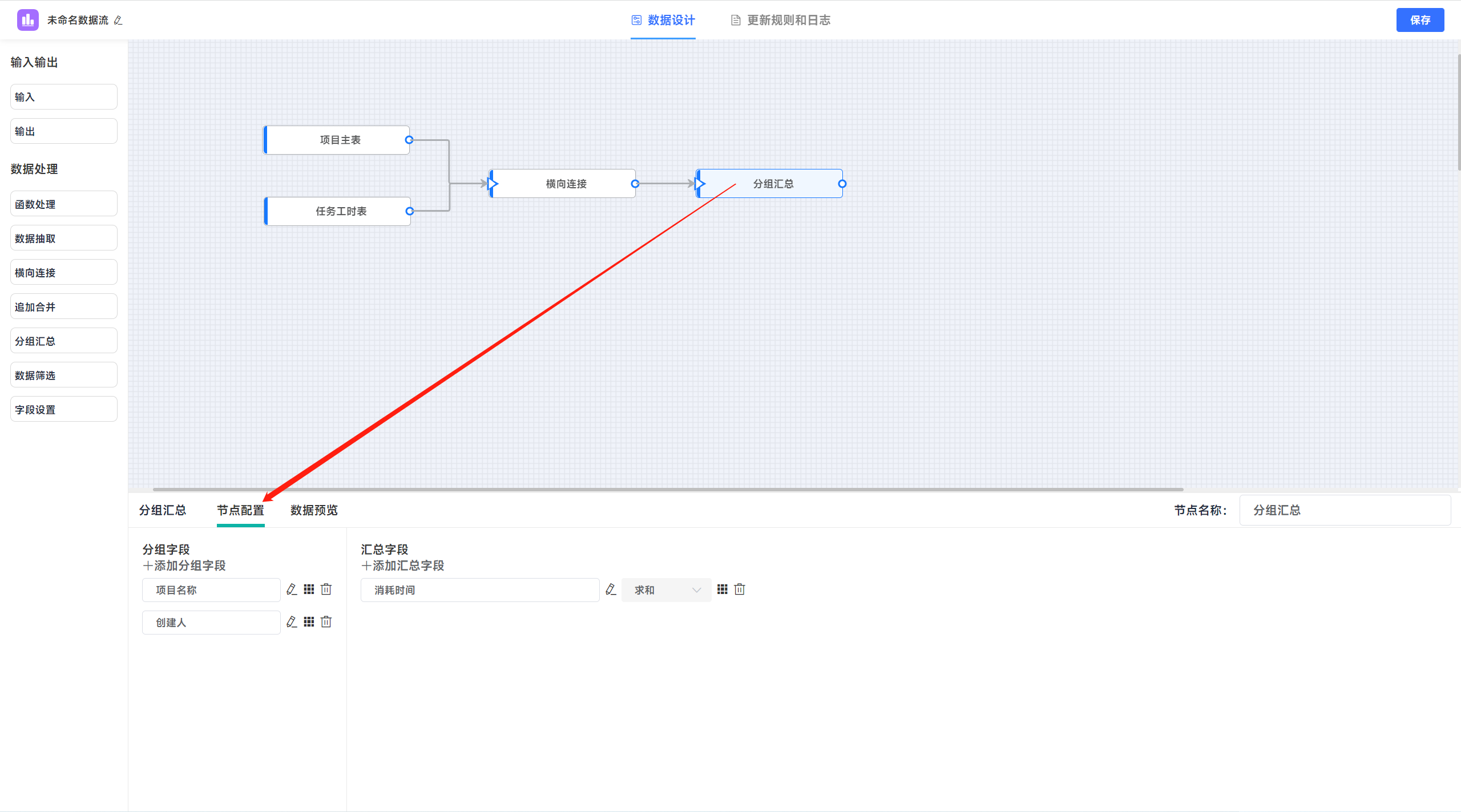Select 数据筛选 component in sidebar
Viewport: 1461px width, 812px height.
64,375
